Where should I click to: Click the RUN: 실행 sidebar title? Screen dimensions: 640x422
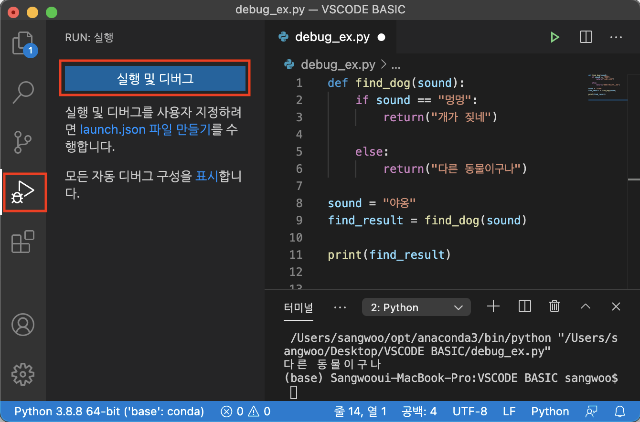(89, 38)
